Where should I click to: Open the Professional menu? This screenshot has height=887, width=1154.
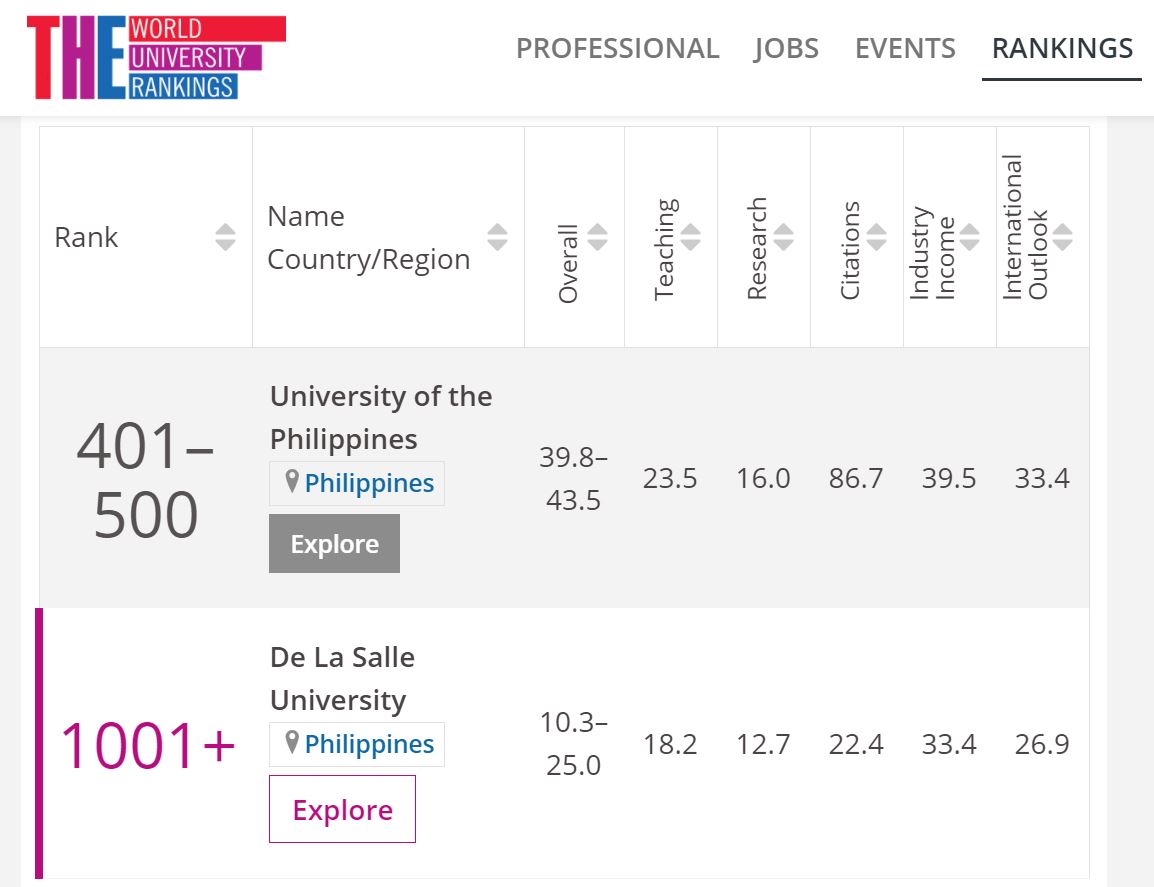(x=617, y=49)
